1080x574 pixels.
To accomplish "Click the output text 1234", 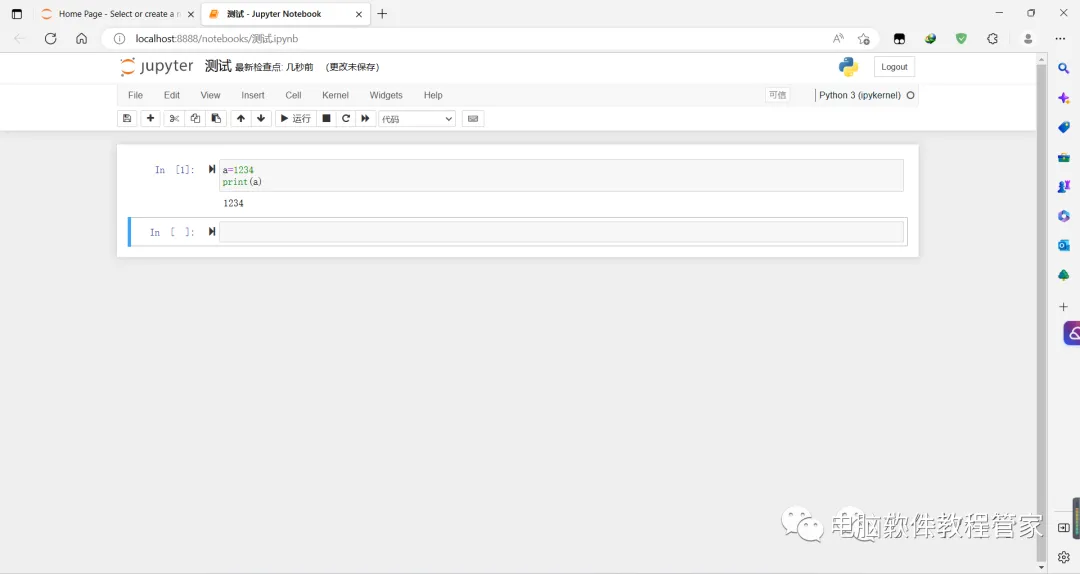I will 233,203.
